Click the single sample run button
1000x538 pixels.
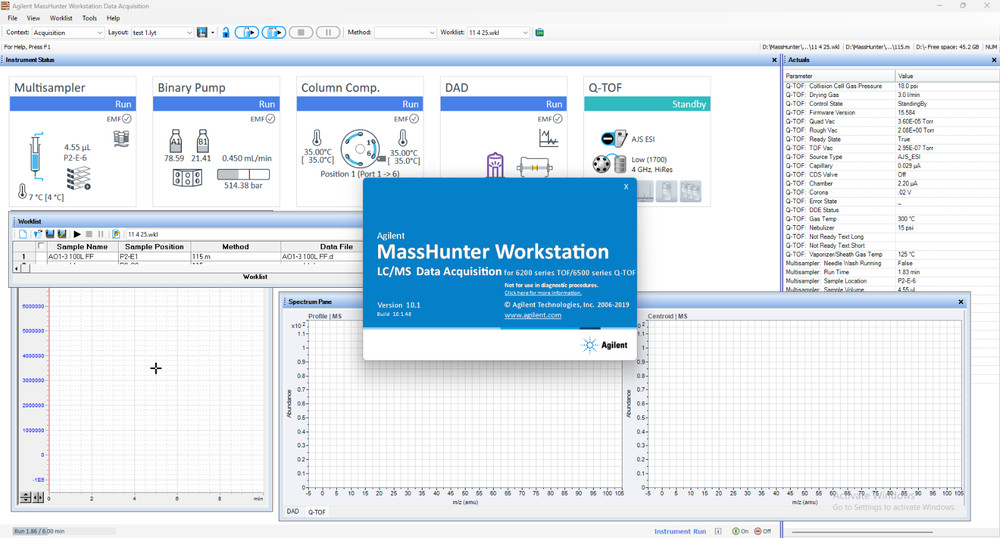click(x=247, y=33)
